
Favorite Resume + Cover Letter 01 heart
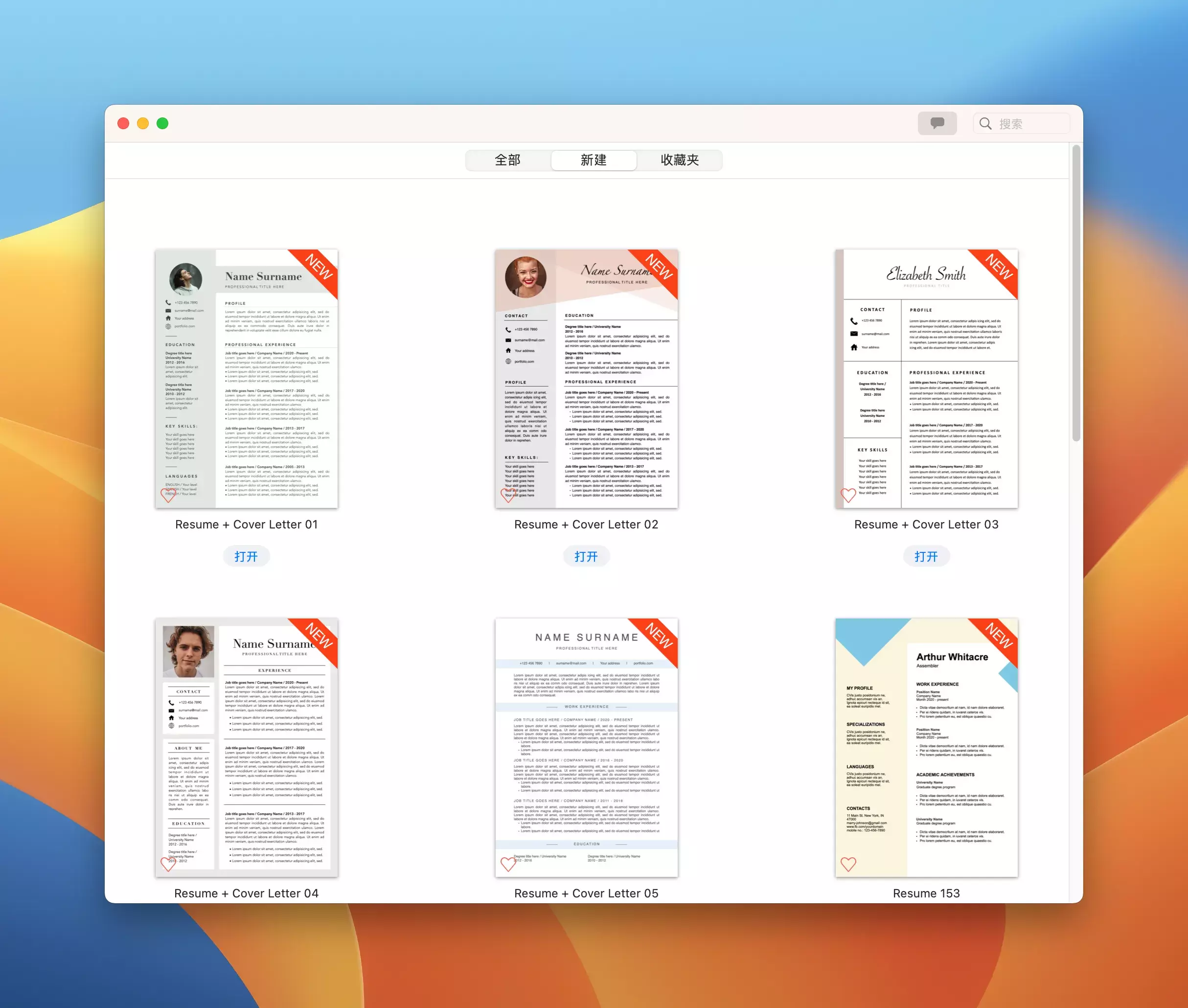pyautogui.click(x=167, y=495)
